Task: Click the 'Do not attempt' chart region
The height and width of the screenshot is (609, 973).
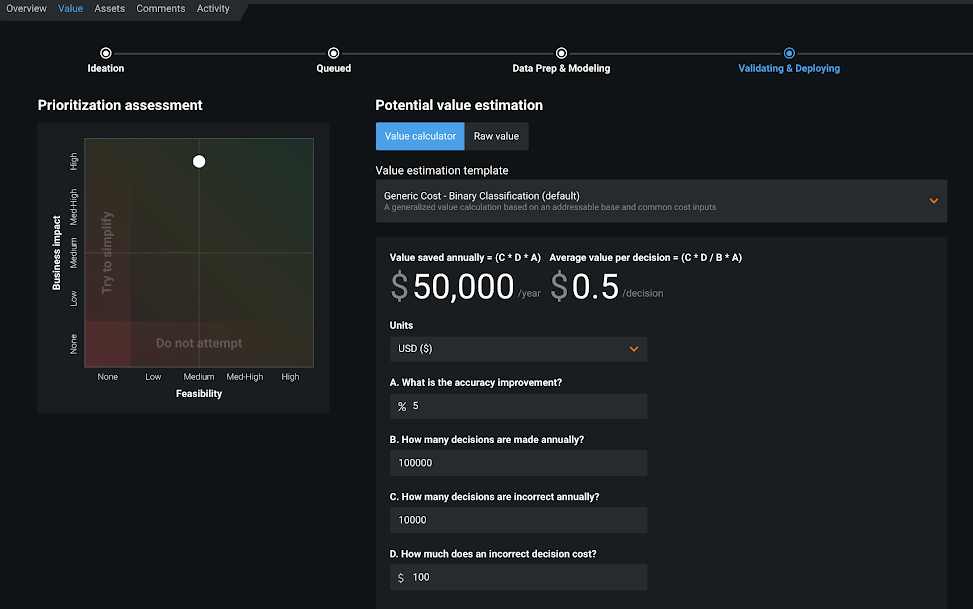Action: [x=199, y=344]
